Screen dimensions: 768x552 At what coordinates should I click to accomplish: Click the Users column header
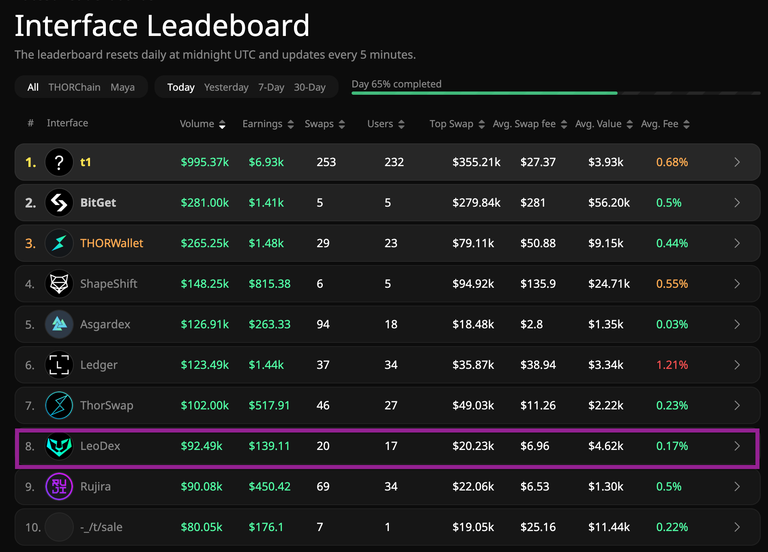pyautogui.click(x=380, y=124)
